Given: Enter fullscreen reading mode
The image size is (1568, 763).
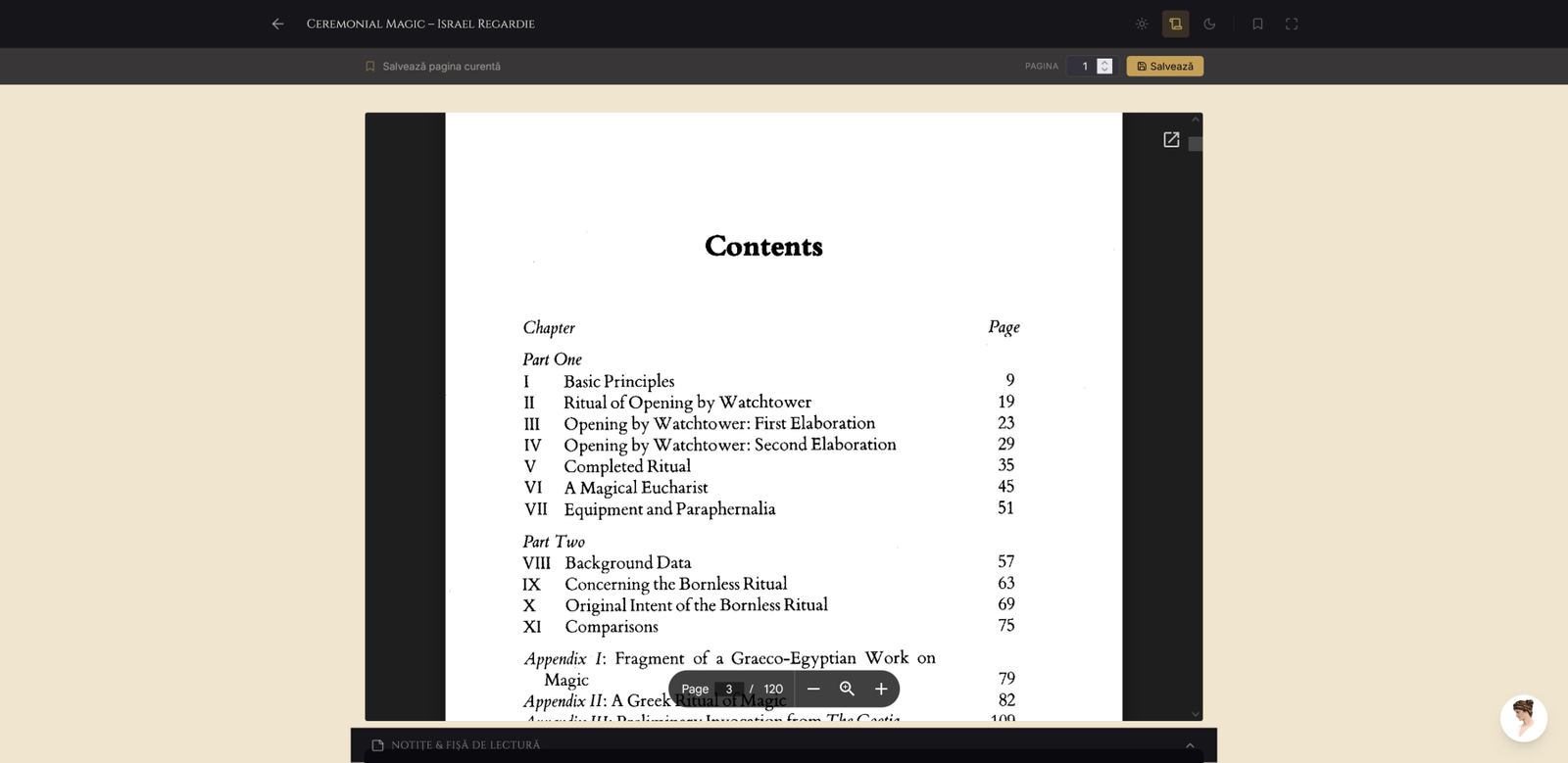Looking at the screenshot, I should (x=1292, y=24).
